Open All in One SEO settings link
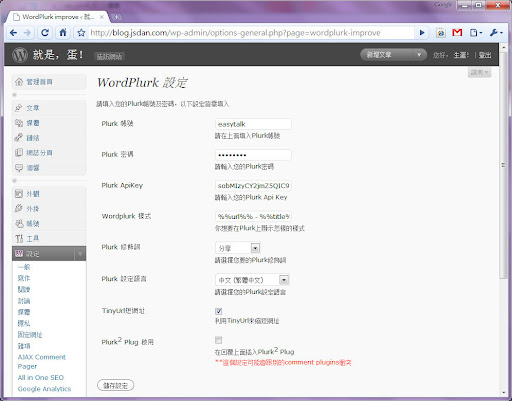Image resolution: width=512 pixels, height=401 pixels. [41, 377]
